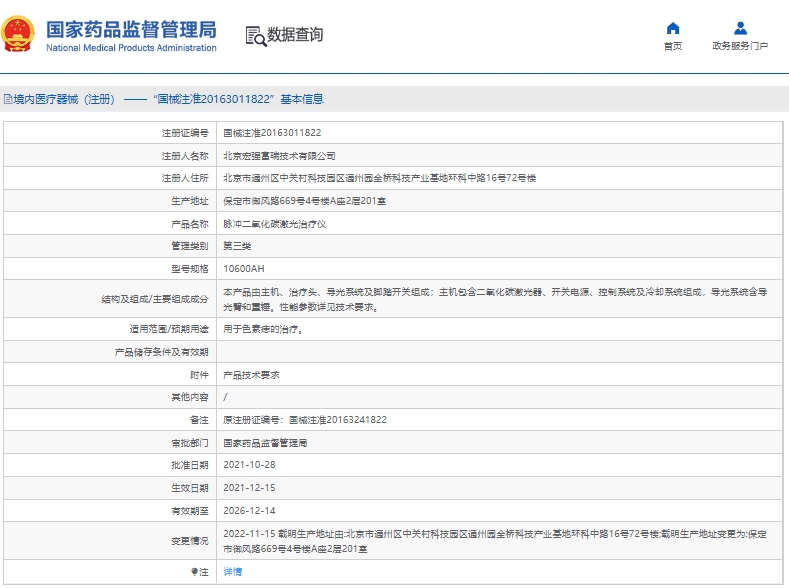Open the 政务服务门户 text label
Image resolution: width=789 pixels, height=588 pixels.
tap(740, 46)
